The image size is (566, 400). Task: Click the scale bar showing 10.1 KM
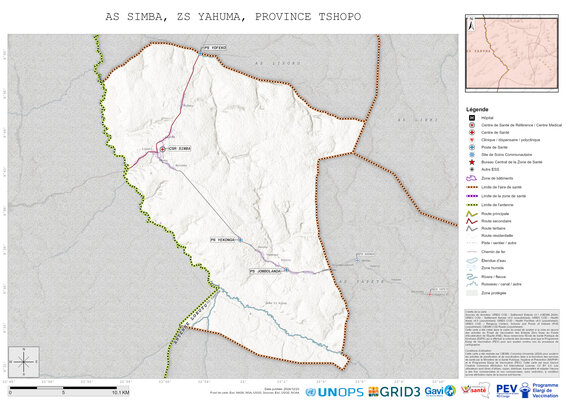click(x=69, y=390)
